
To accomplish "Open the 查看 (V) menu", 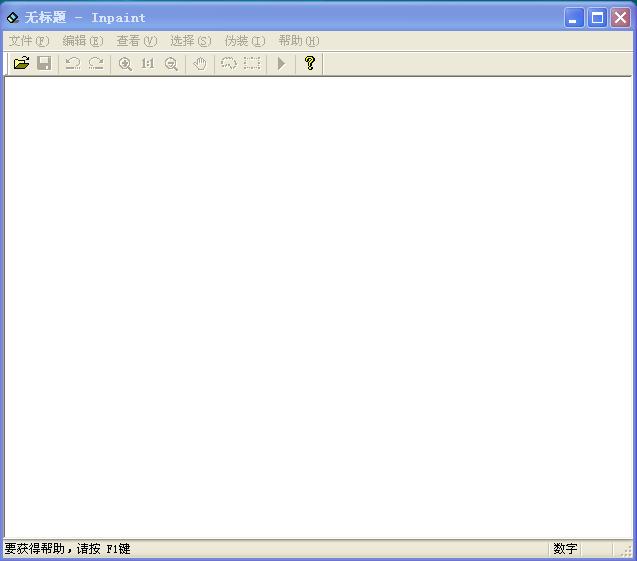I will [x=136, y=41].
